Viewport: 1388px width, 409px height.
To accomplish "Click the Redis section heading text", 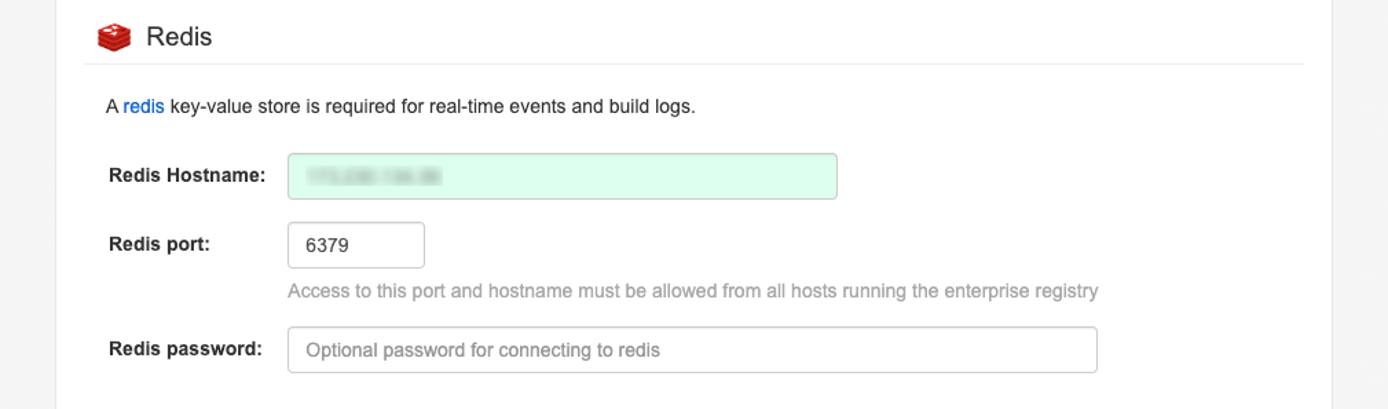I will click(x=179, y=37).
